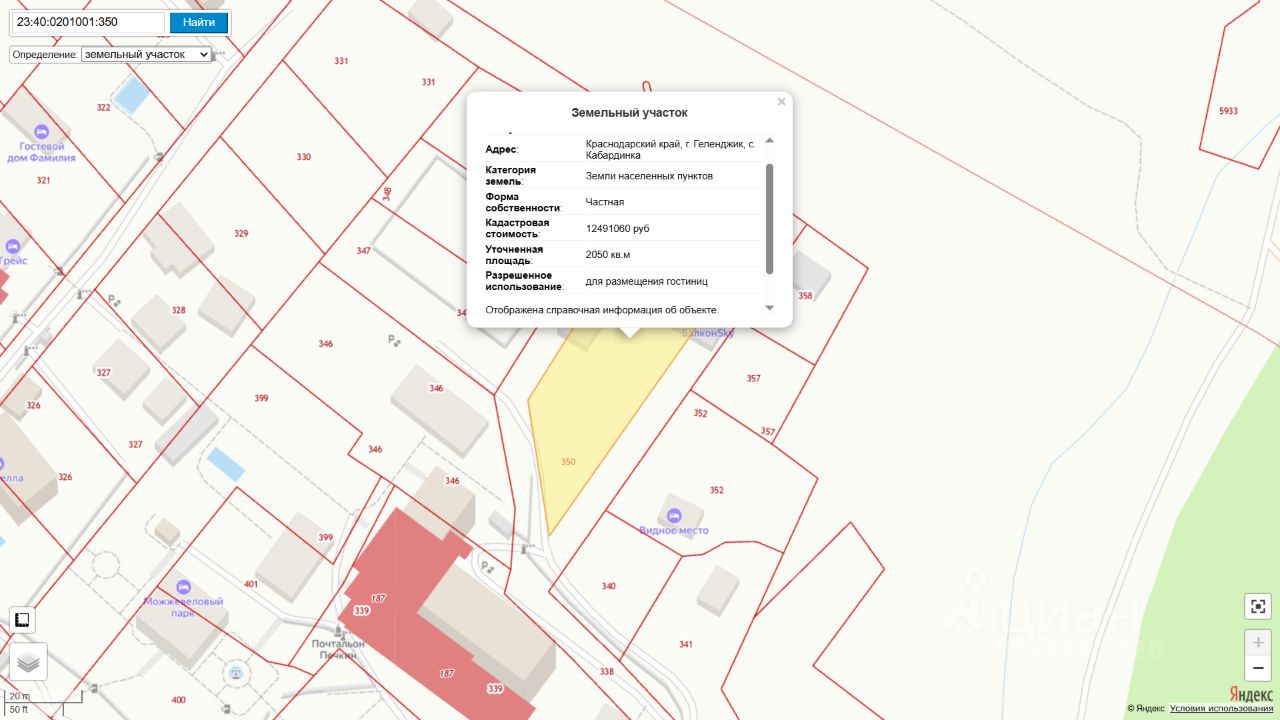This screenshot has width=1280, height=720.
Task: Click parcel number 358
Action: [x=805, y=296]
